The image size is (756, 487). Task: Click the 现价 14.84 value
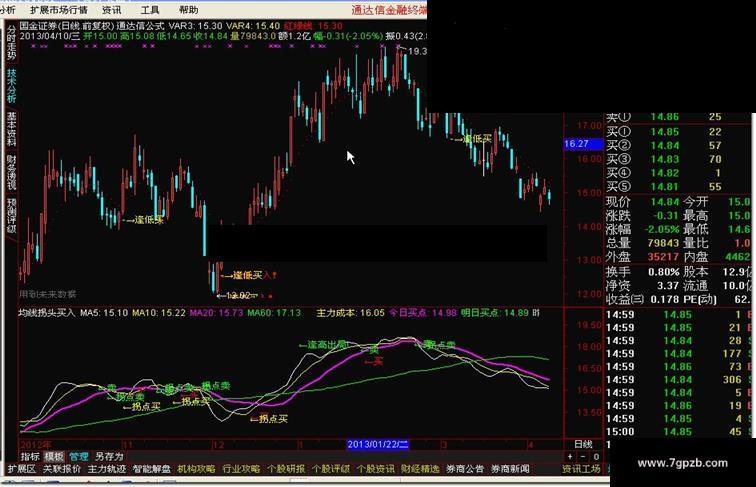(664, 202)
